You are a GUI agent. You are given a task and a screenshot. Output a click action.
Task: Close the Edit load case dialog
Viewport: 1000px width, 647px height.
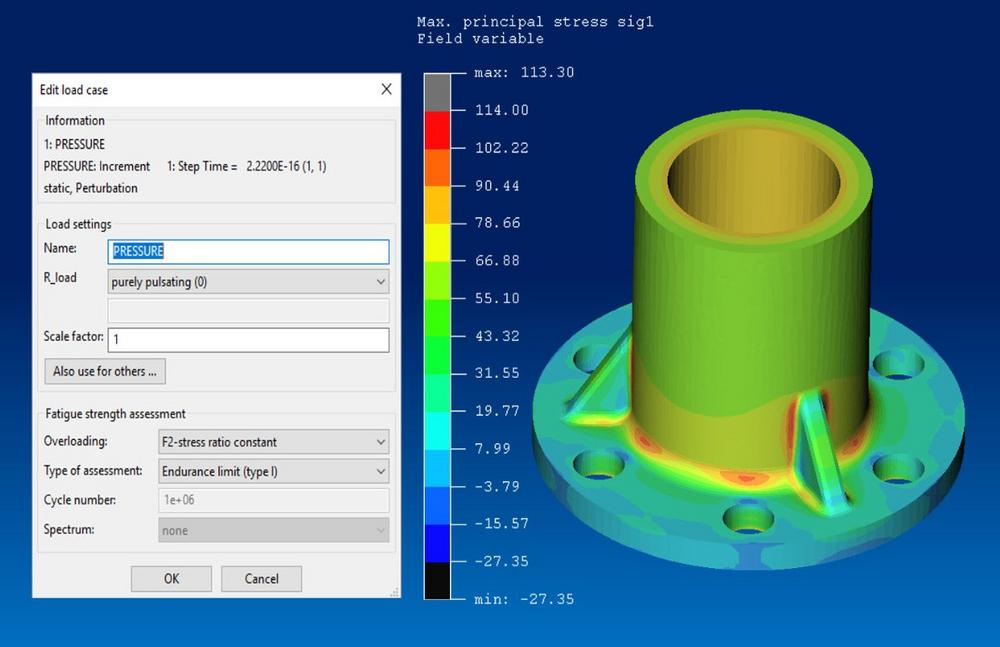(x=386, y=90)
